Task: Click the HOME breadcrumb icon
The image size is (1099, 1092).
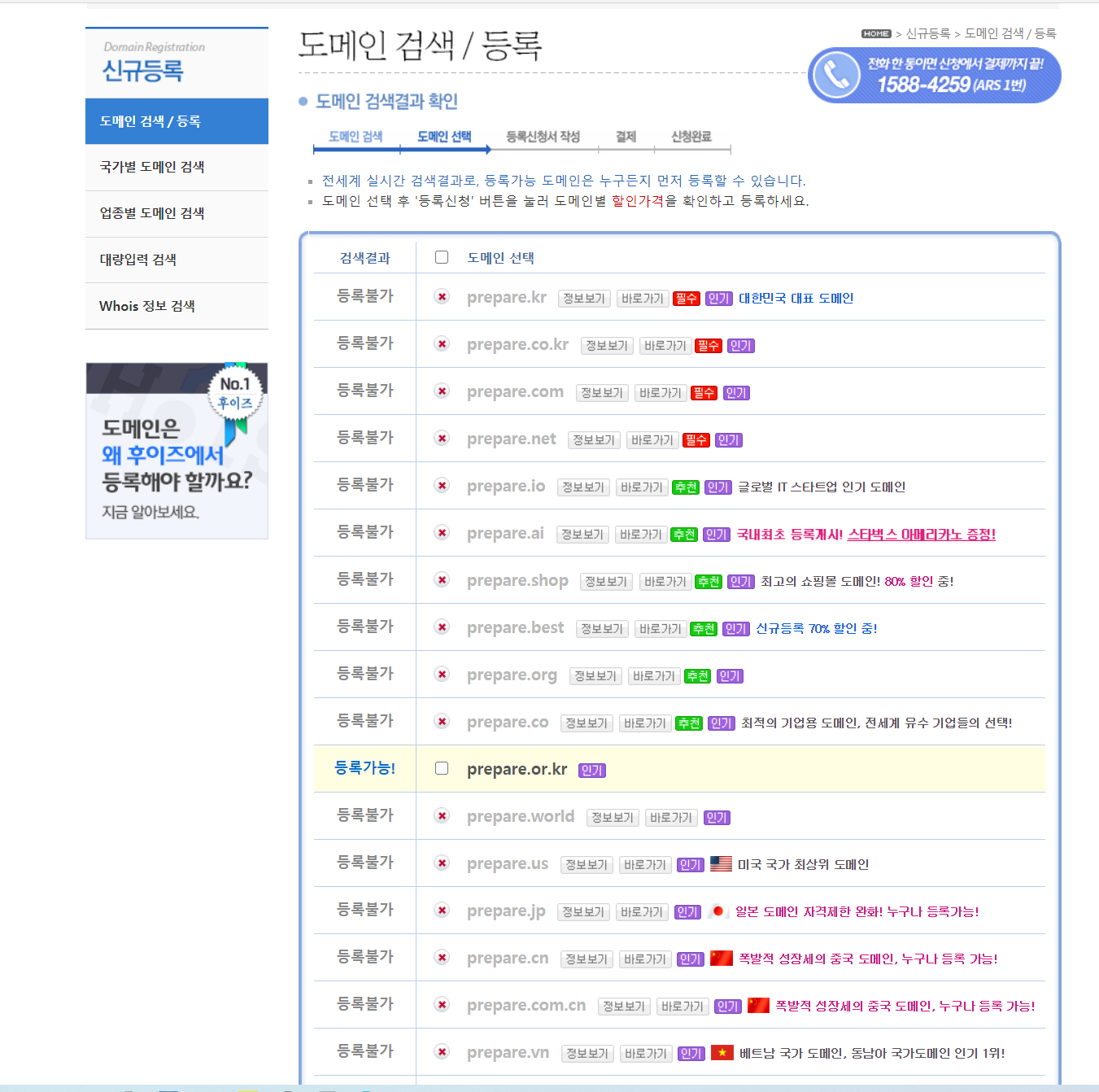Action: [876, 33]
